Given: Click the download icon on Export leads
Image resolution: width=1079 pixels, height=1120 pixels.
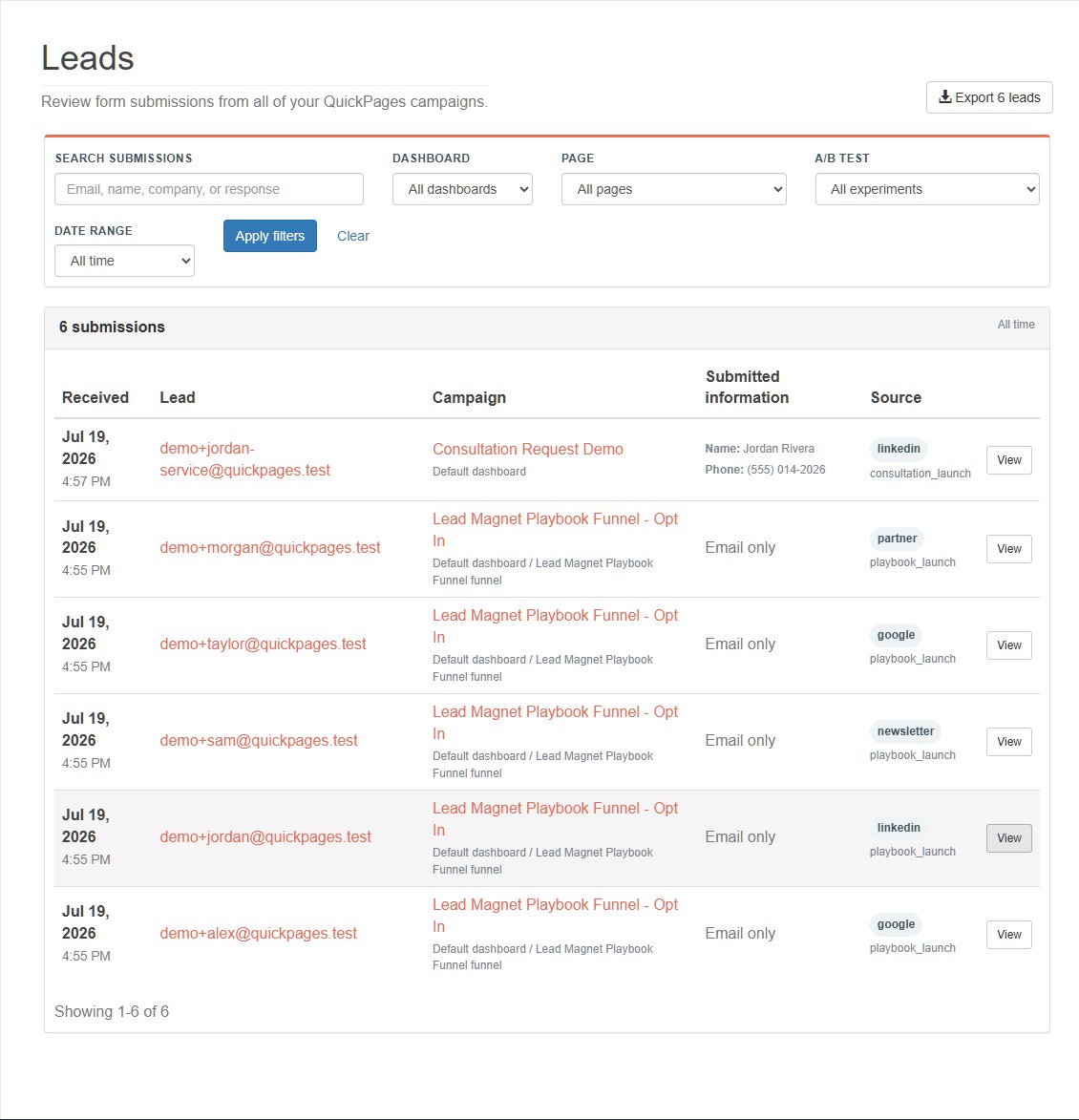Looking at the screenshot, I should 944,96.
